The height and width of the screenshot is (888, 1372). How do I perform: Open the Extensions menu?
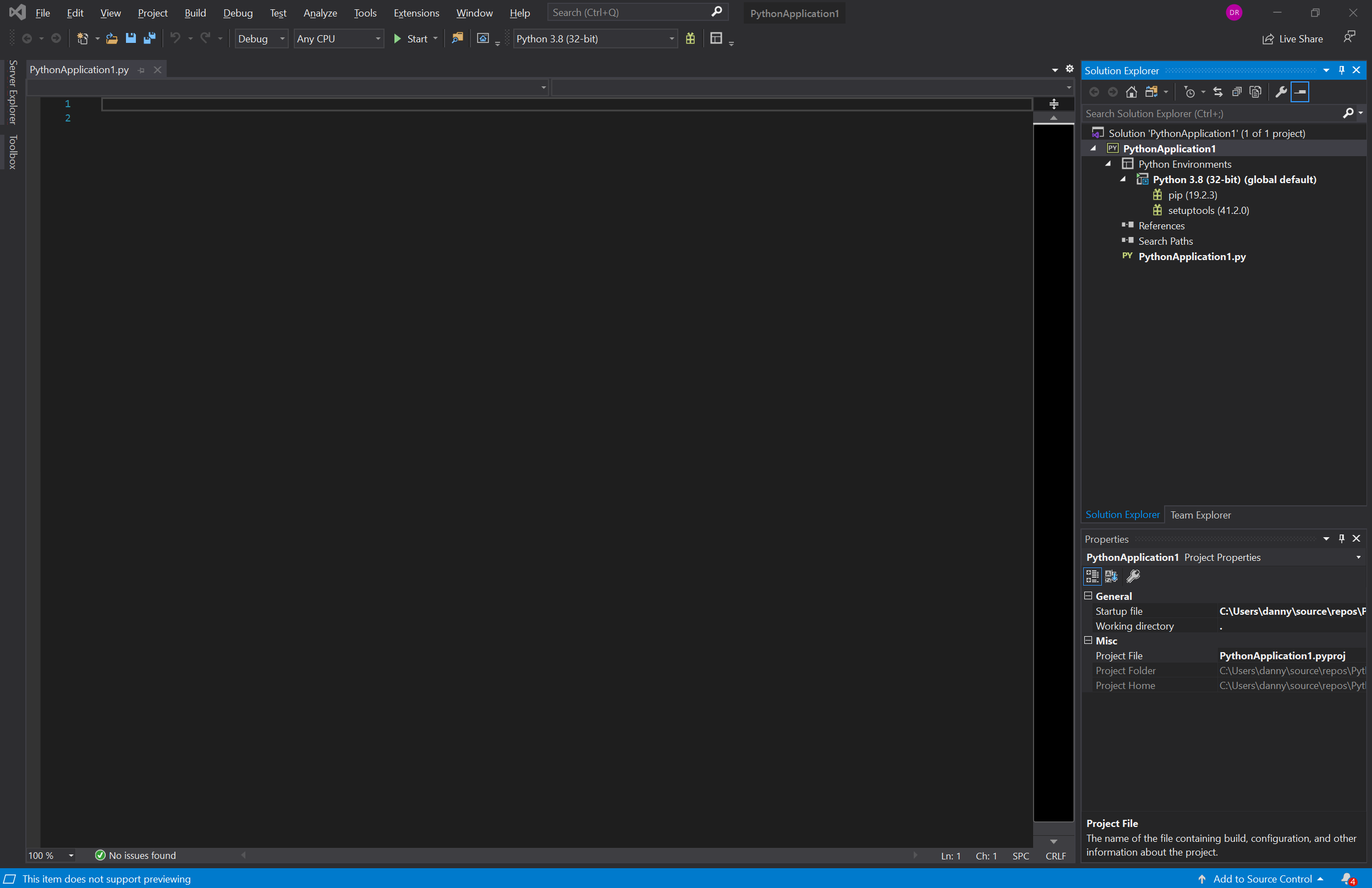[x=416, y=13]
